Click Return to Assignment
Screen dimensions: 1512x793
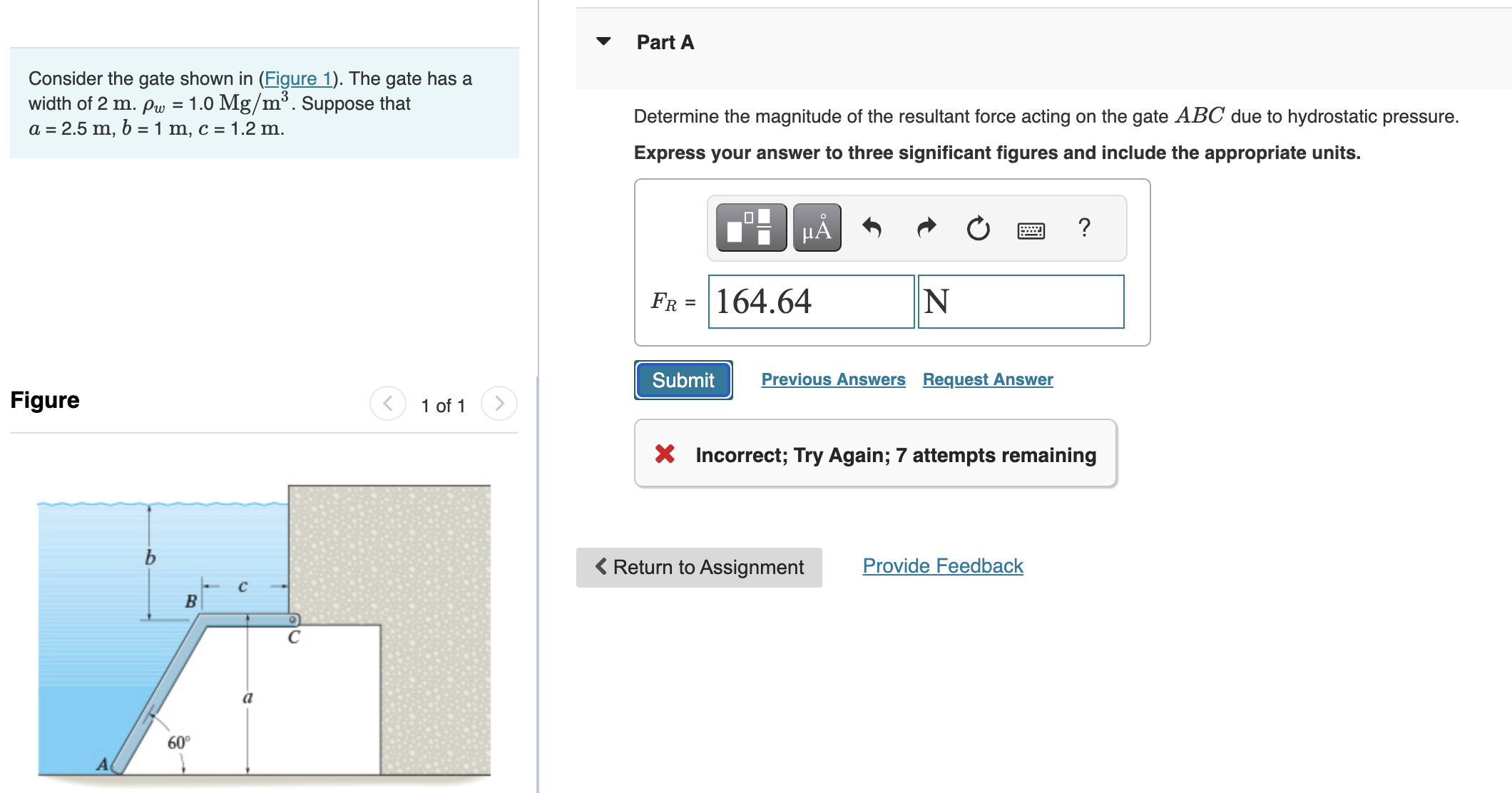tap(698, 567)
